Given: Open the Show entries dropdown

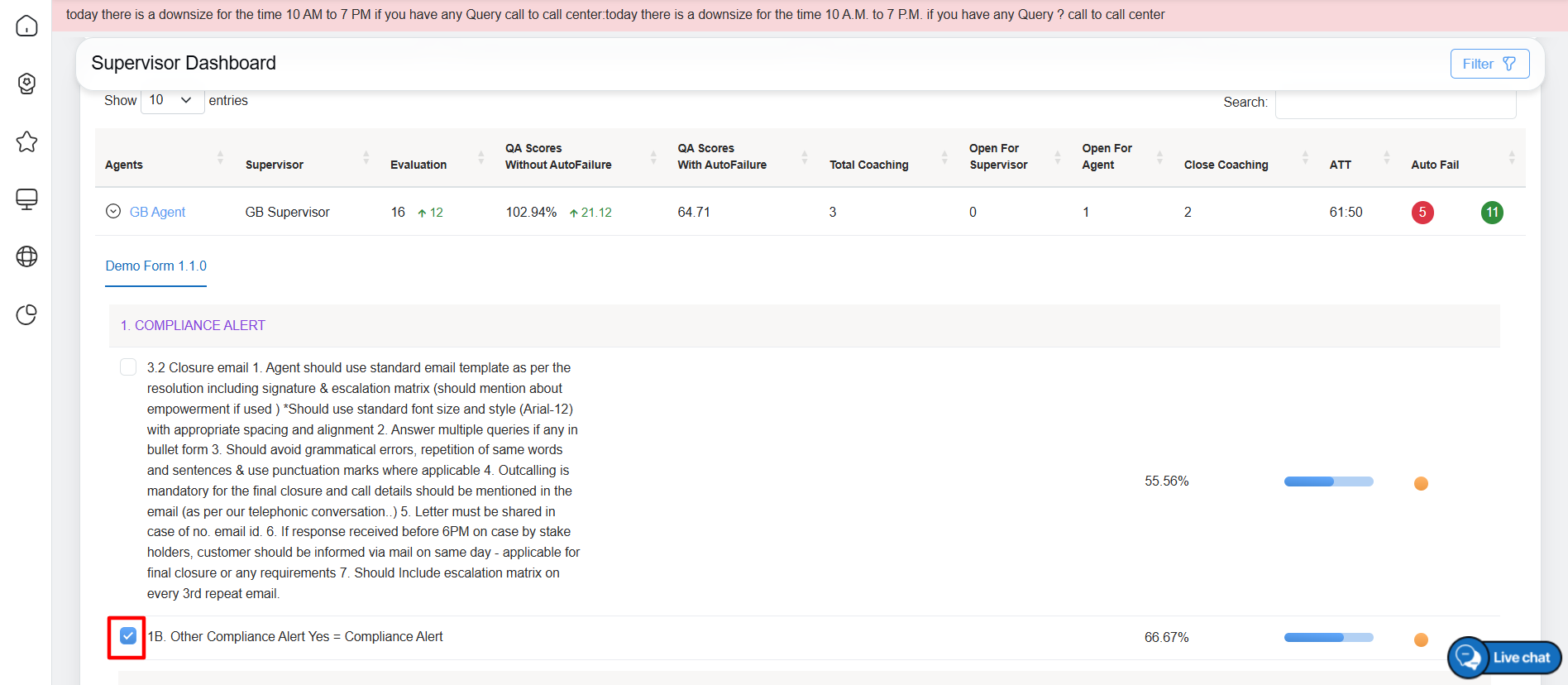Looking at the screenshot, I should 172,100.
